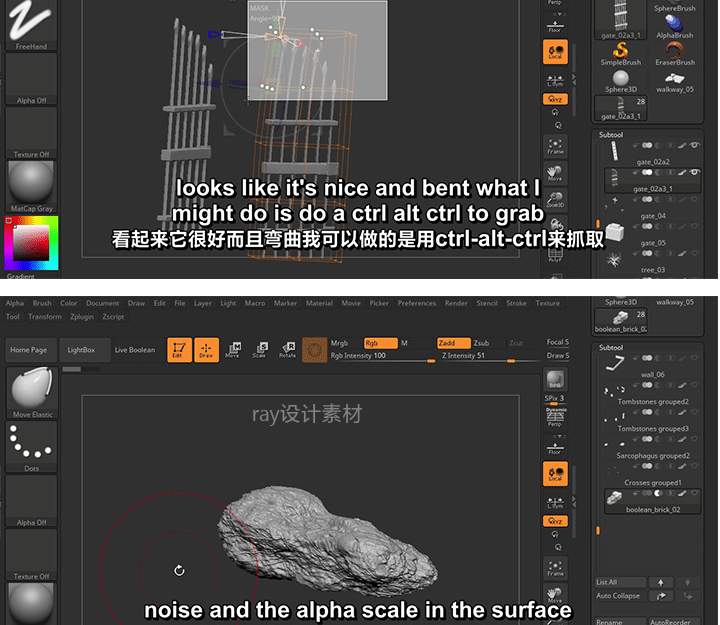Collapse the Subtool header above gate_02a2
The width and height of the screenshot is (720, 625).
pos(611,135)
